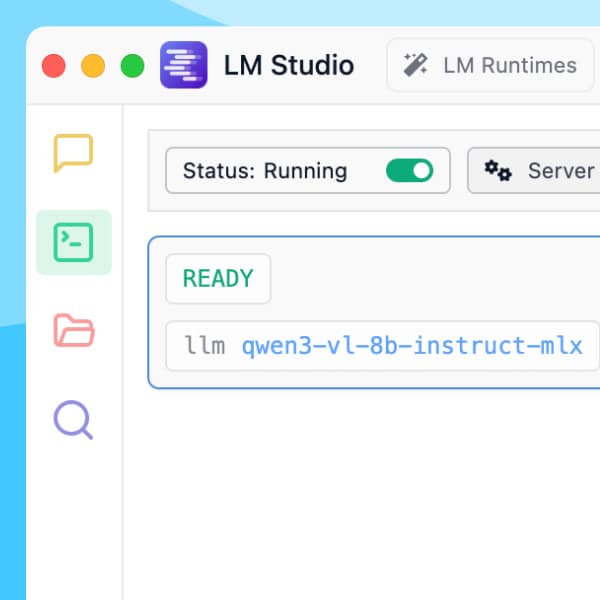The image size is (600, 600).
Task: Toggle the server Status switch off
Action: pyautogui.click(x=409, y=171)
